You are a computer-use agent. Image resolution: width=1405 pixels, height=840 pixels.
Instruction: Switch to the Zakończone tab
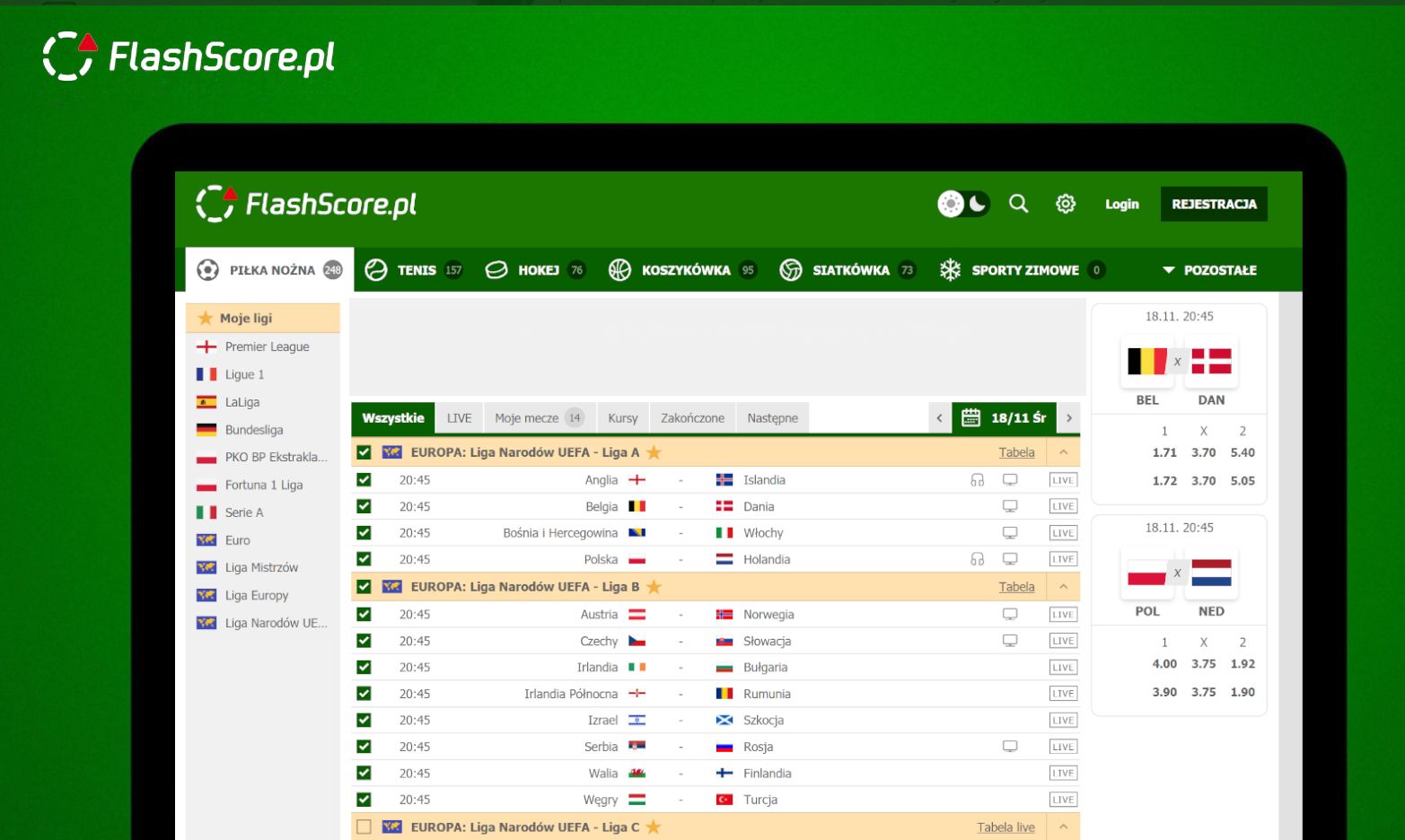tap(692, 417)
